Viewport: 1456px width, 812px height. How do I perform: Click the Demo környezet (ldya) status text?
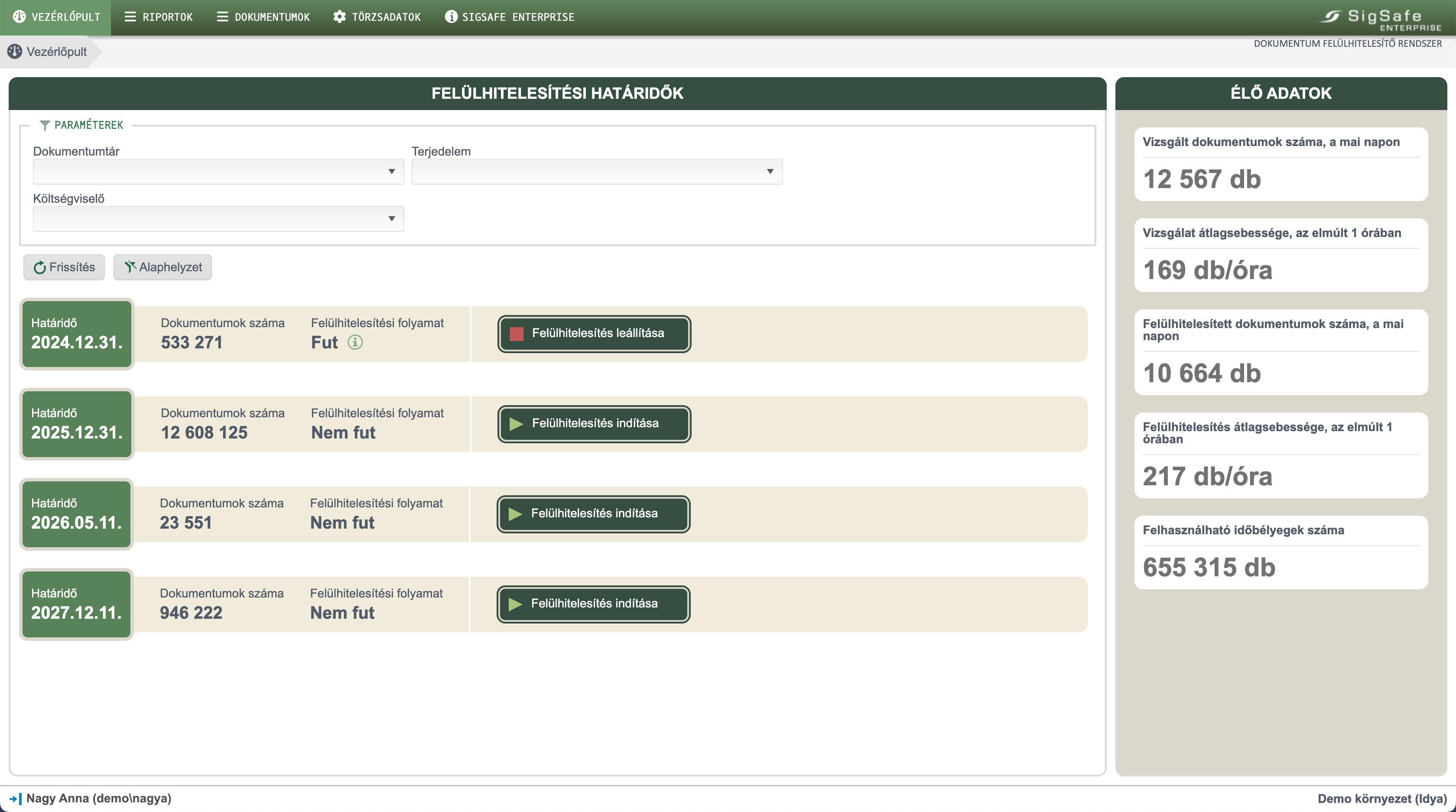(1382, 799)
